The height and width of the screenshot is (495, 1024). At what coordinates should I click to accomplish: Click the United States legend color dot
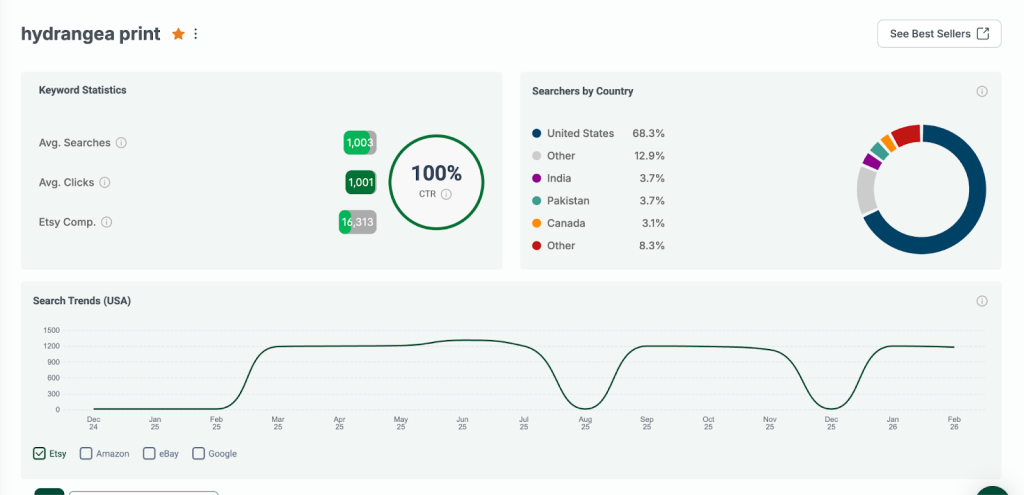coord(537,133)
